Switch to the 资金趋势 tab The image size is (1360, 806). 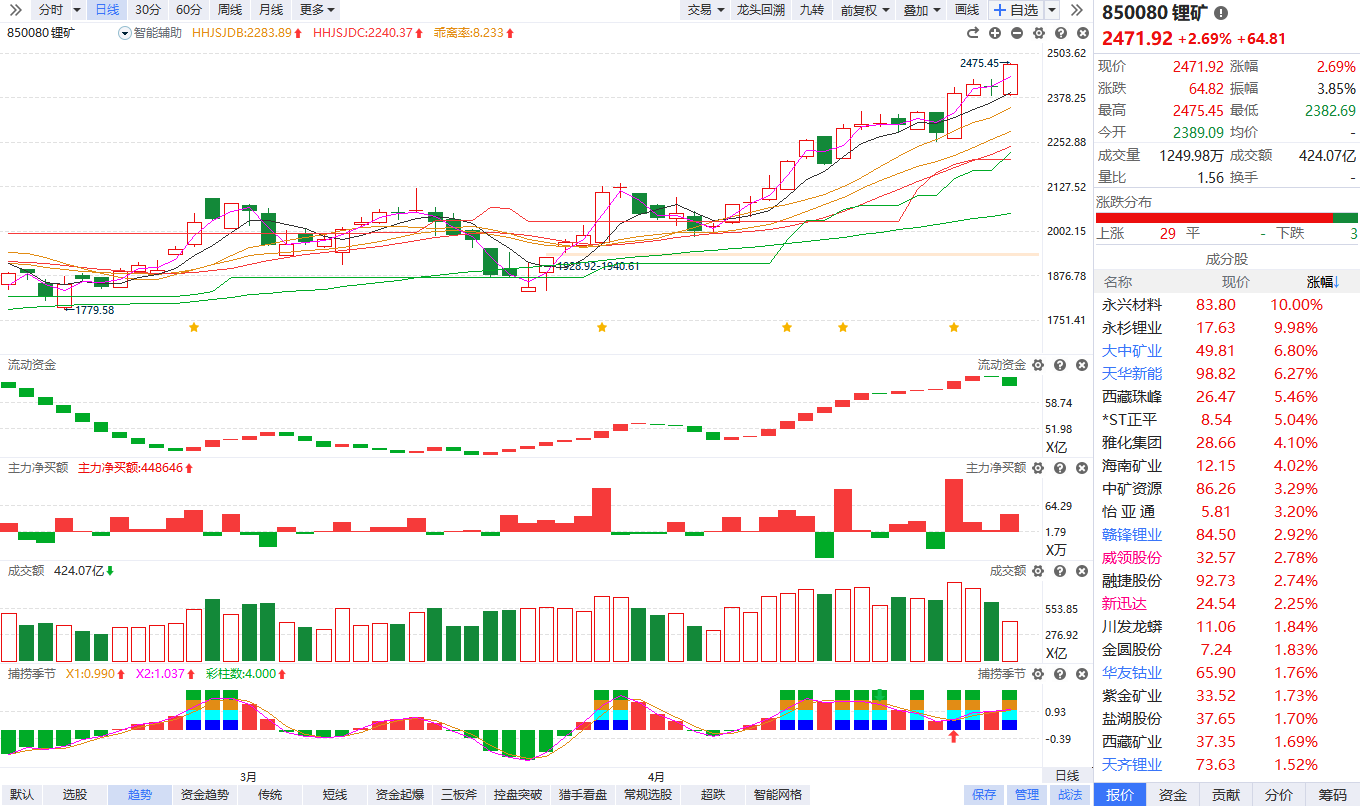[205, 795]
